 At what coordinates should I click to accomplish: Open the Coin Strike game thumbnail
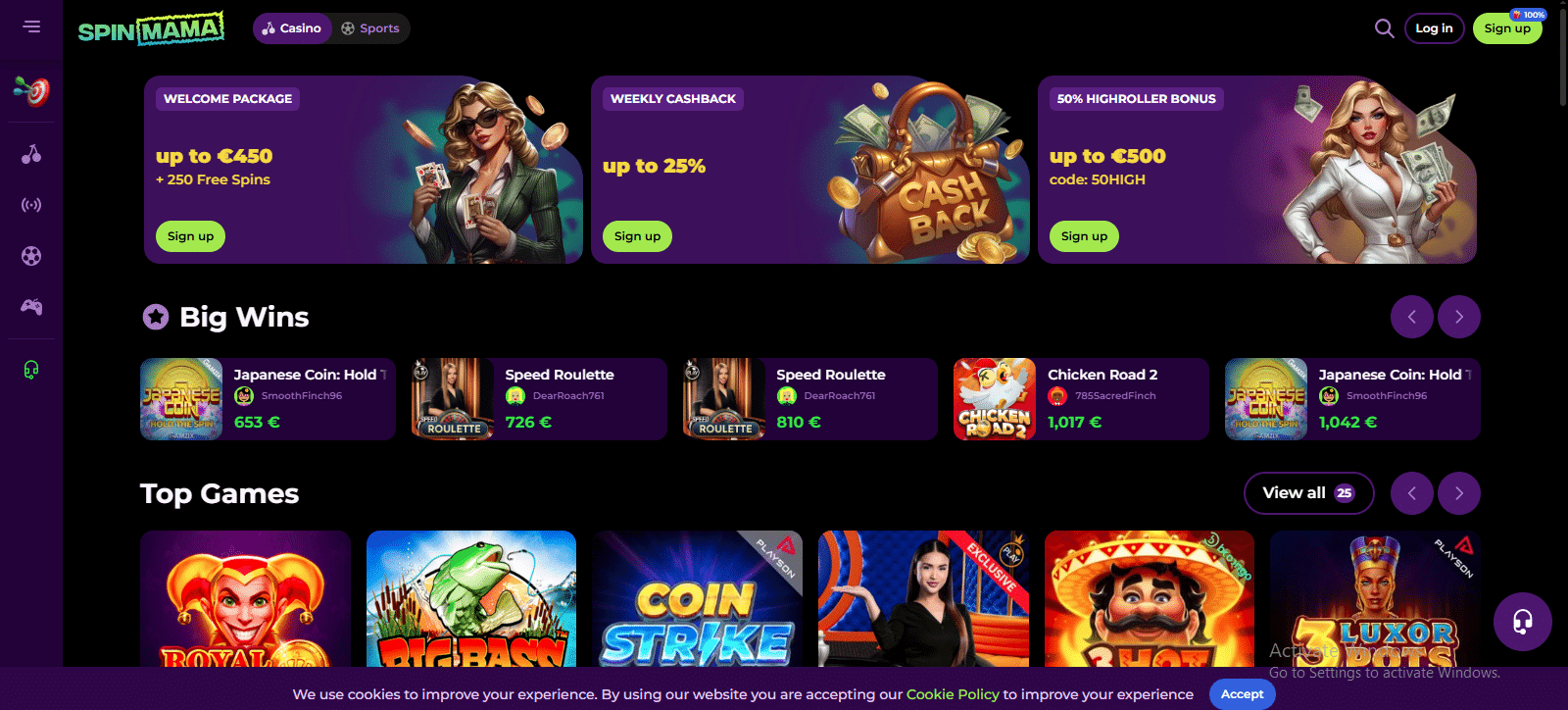point(697,599)
